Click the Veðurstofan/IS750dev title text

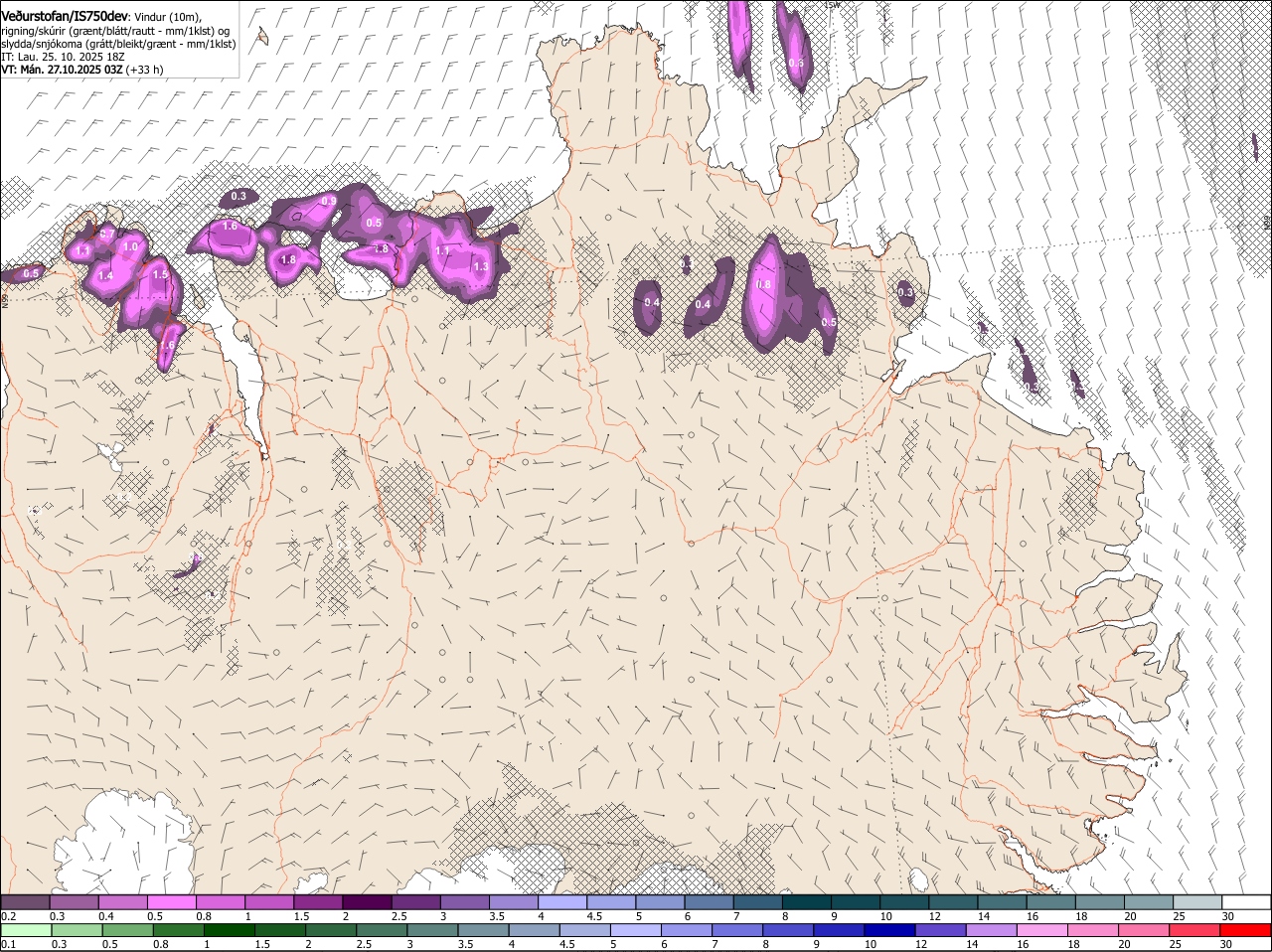(65, 15)
